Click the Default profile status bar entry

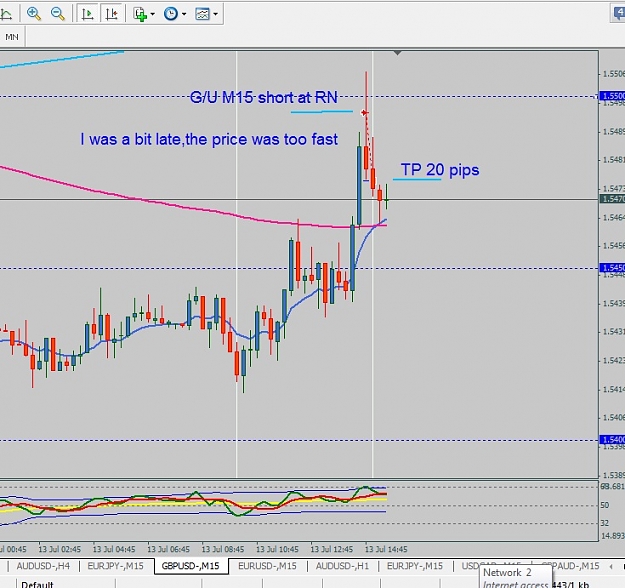(x=37, y=584)
